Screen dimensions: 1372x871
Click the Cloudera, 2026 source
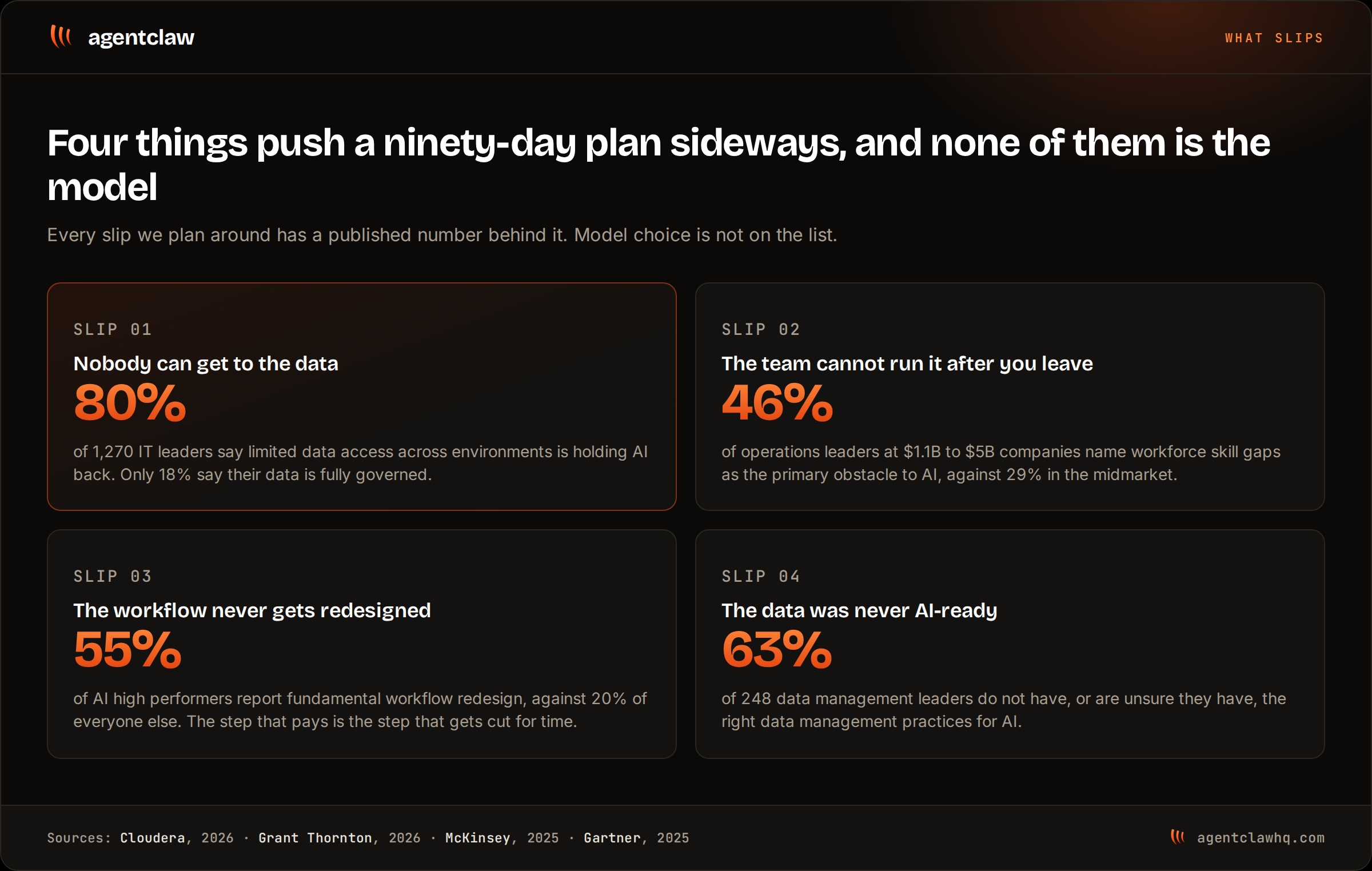[177, 838]
